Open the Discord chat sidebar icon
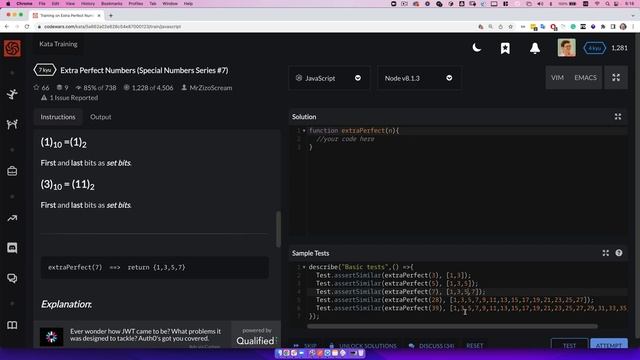 [x=12, y=248]
